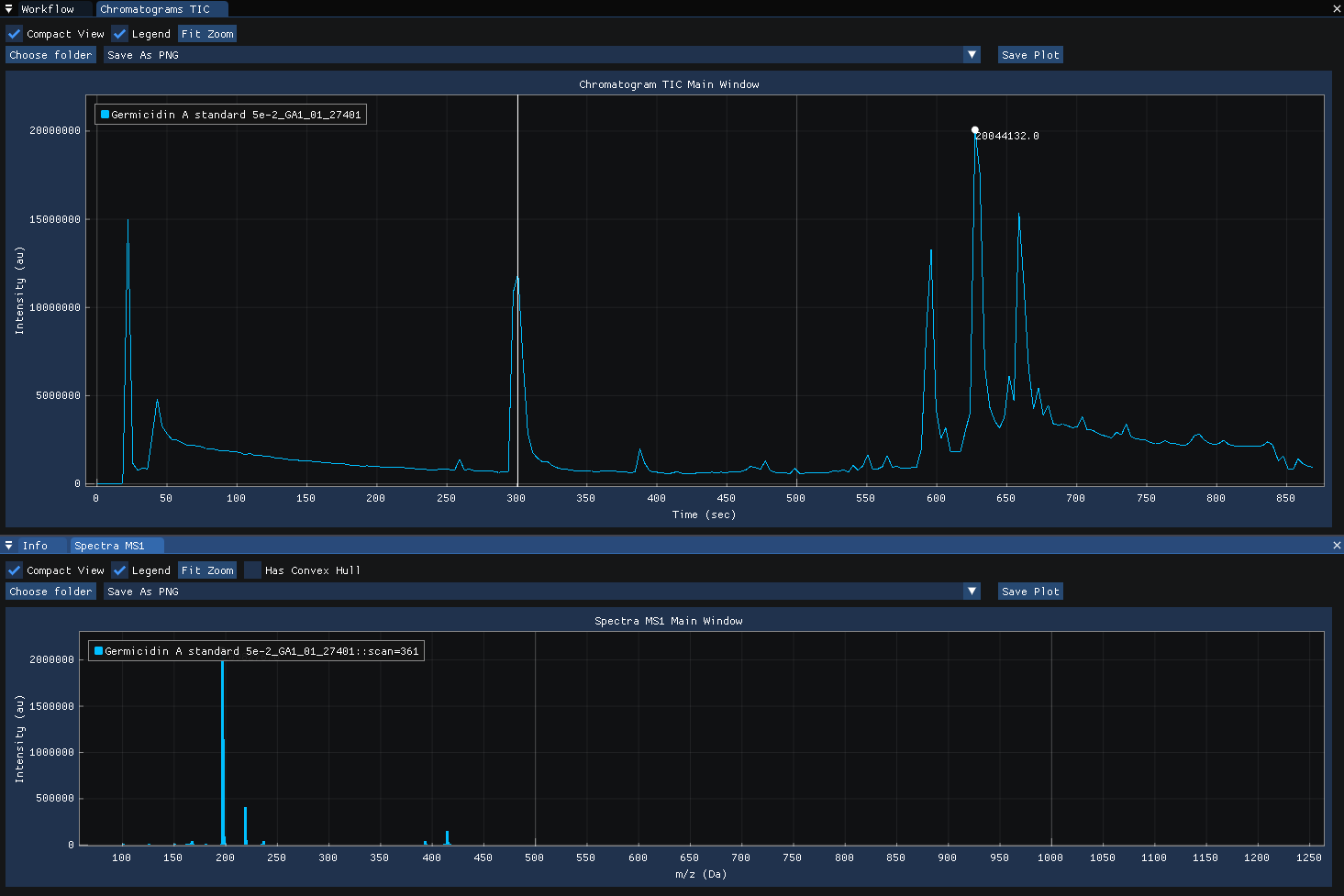The width and height of the screenshot is (1344, 896).
Task: Click the white time cursor at 300 seconds
Action: coord(517,290)
